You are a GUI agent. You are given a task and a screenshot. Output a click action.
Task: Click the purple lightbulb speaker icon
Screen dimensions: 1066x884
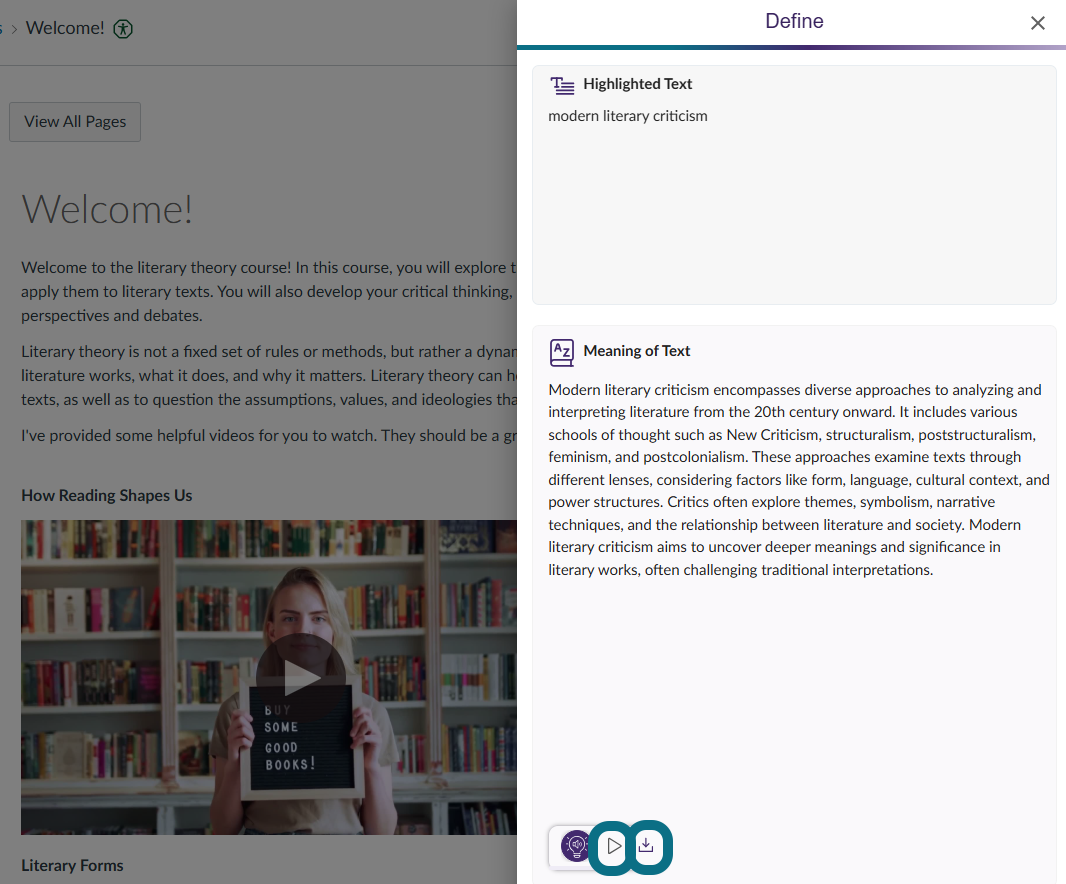click(x=576, y=846)
